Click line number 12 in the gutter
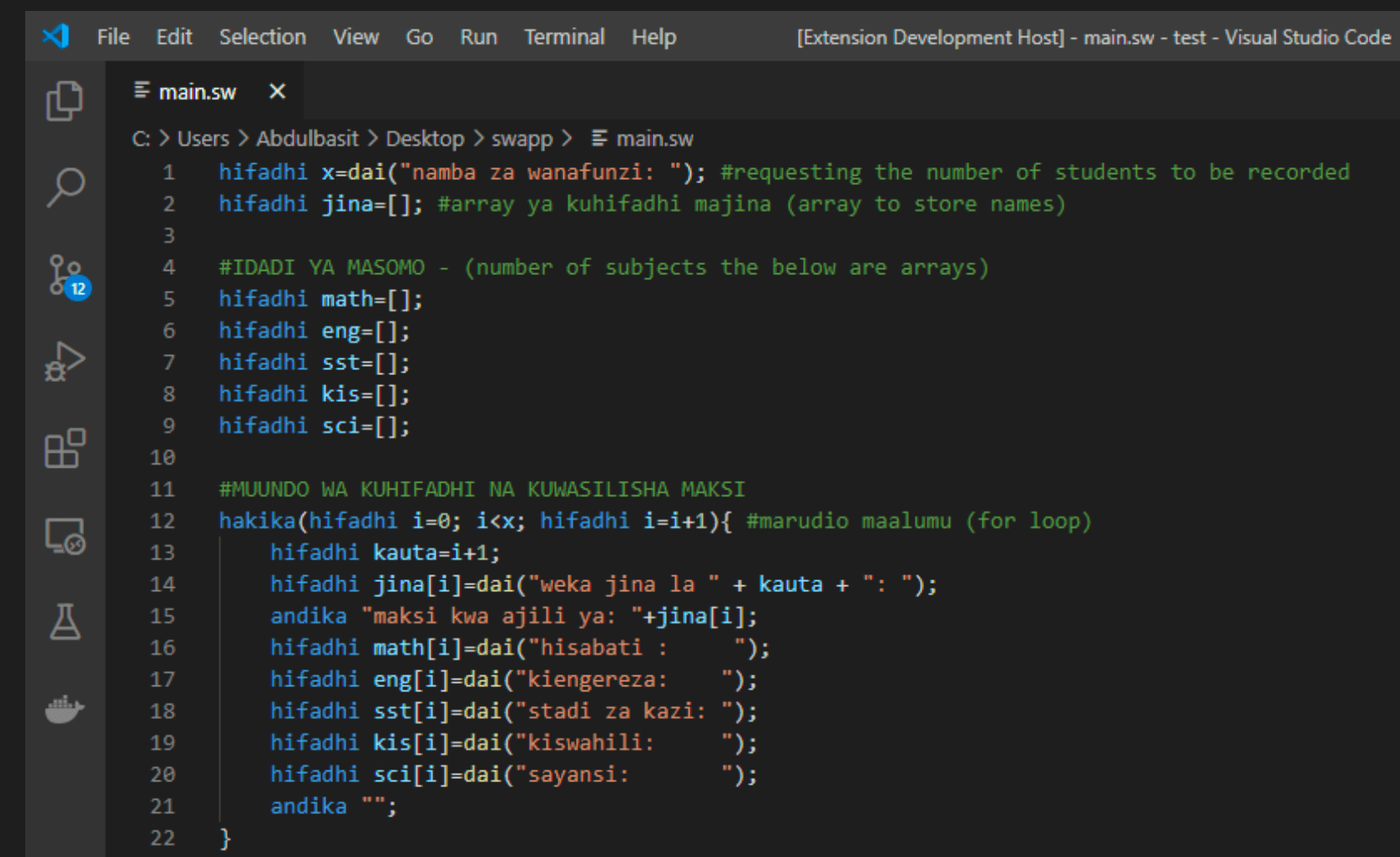The image size is (1400, 857). 162,521
